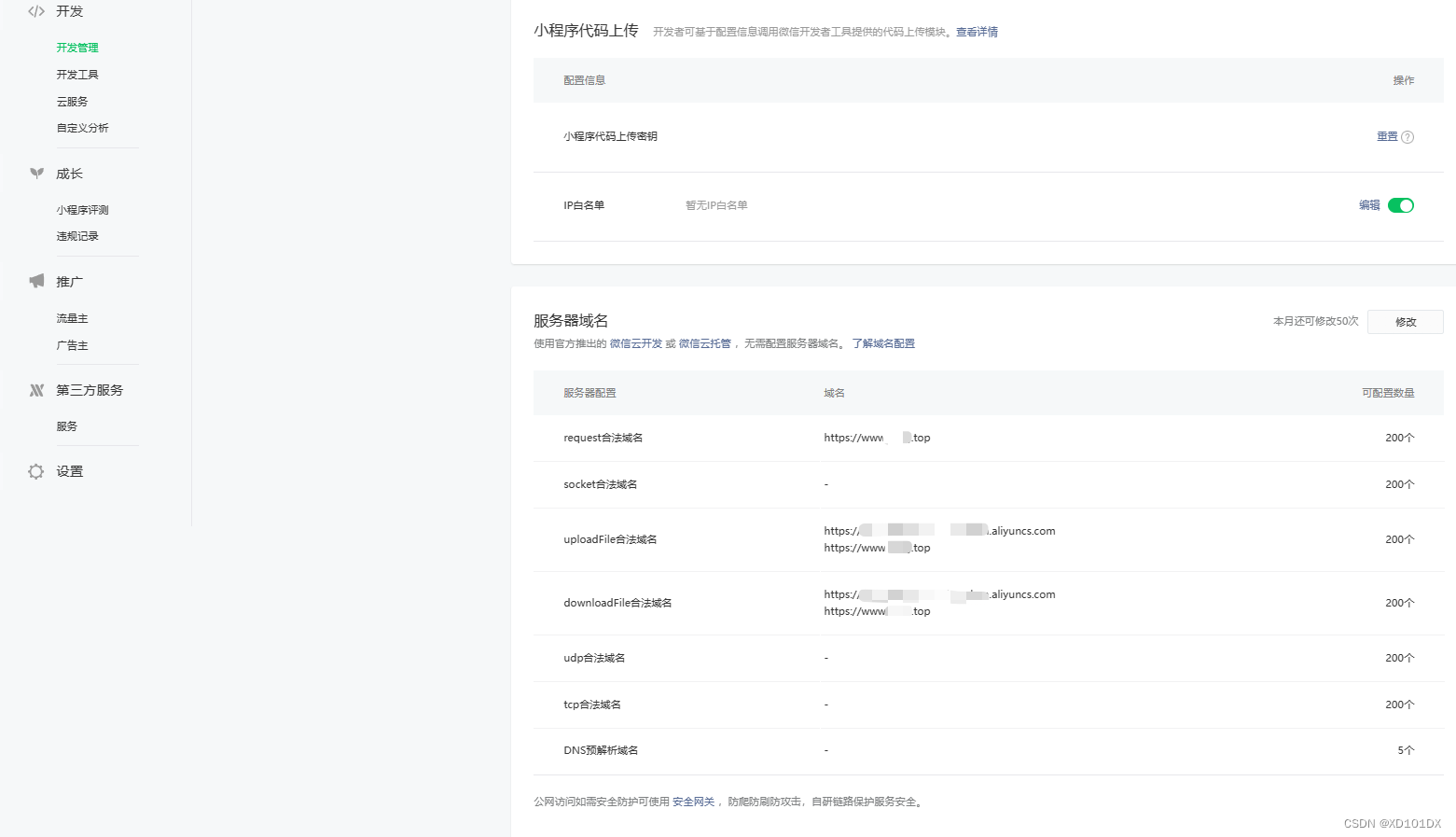
Task: Click the 成长 section heading
Action: click(x=69, y=174)
